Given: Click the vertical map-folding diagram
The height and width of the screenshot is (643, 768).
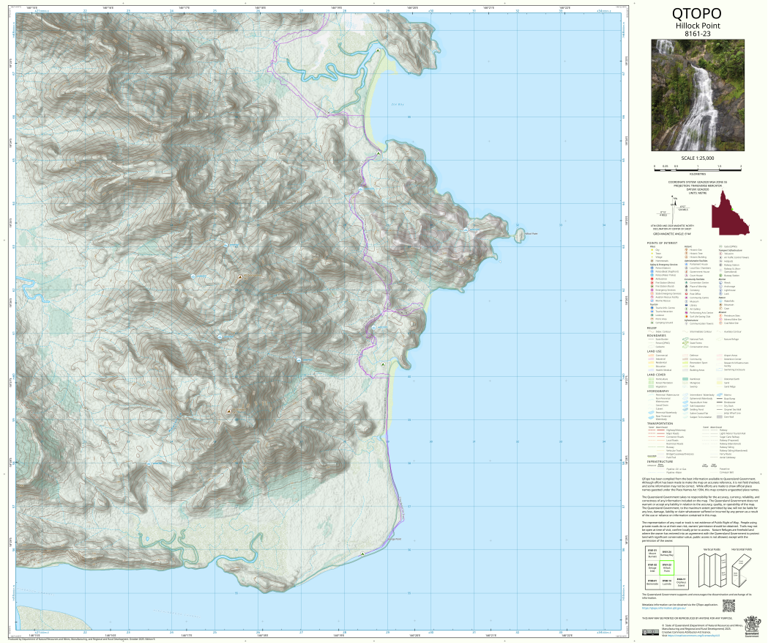Looking at the screenshot, I should (x=712, y=572).
